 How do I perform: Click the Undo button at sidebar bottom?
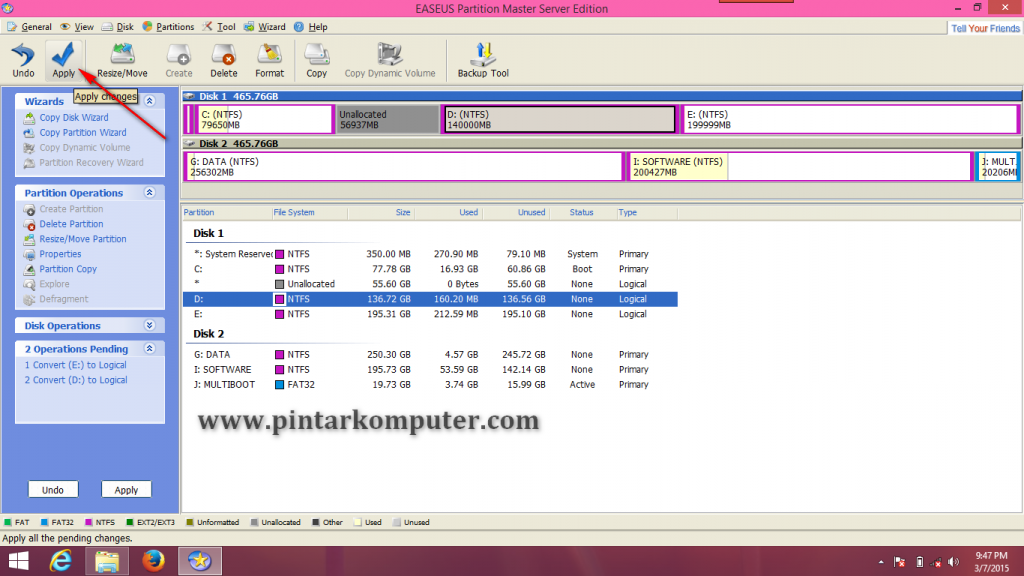[x=53, y=490]
